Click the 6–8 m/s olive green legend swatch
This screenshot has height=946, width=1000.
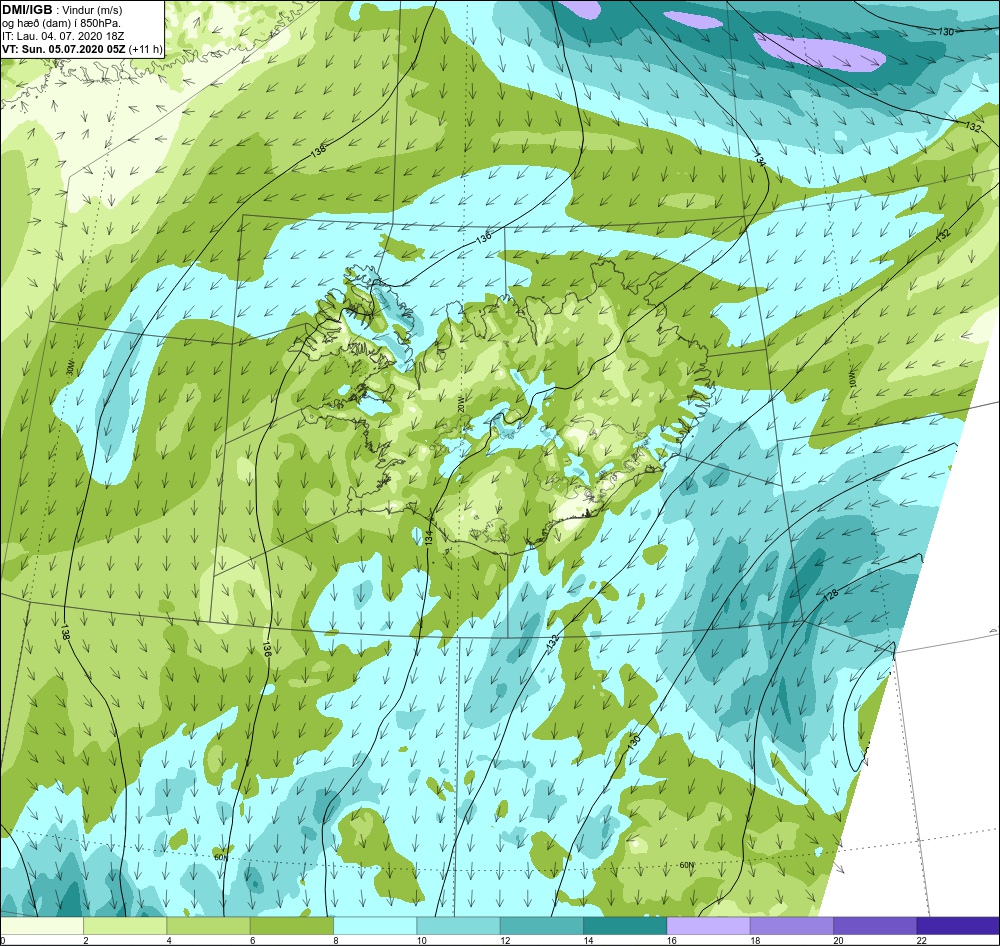point(291,925)
